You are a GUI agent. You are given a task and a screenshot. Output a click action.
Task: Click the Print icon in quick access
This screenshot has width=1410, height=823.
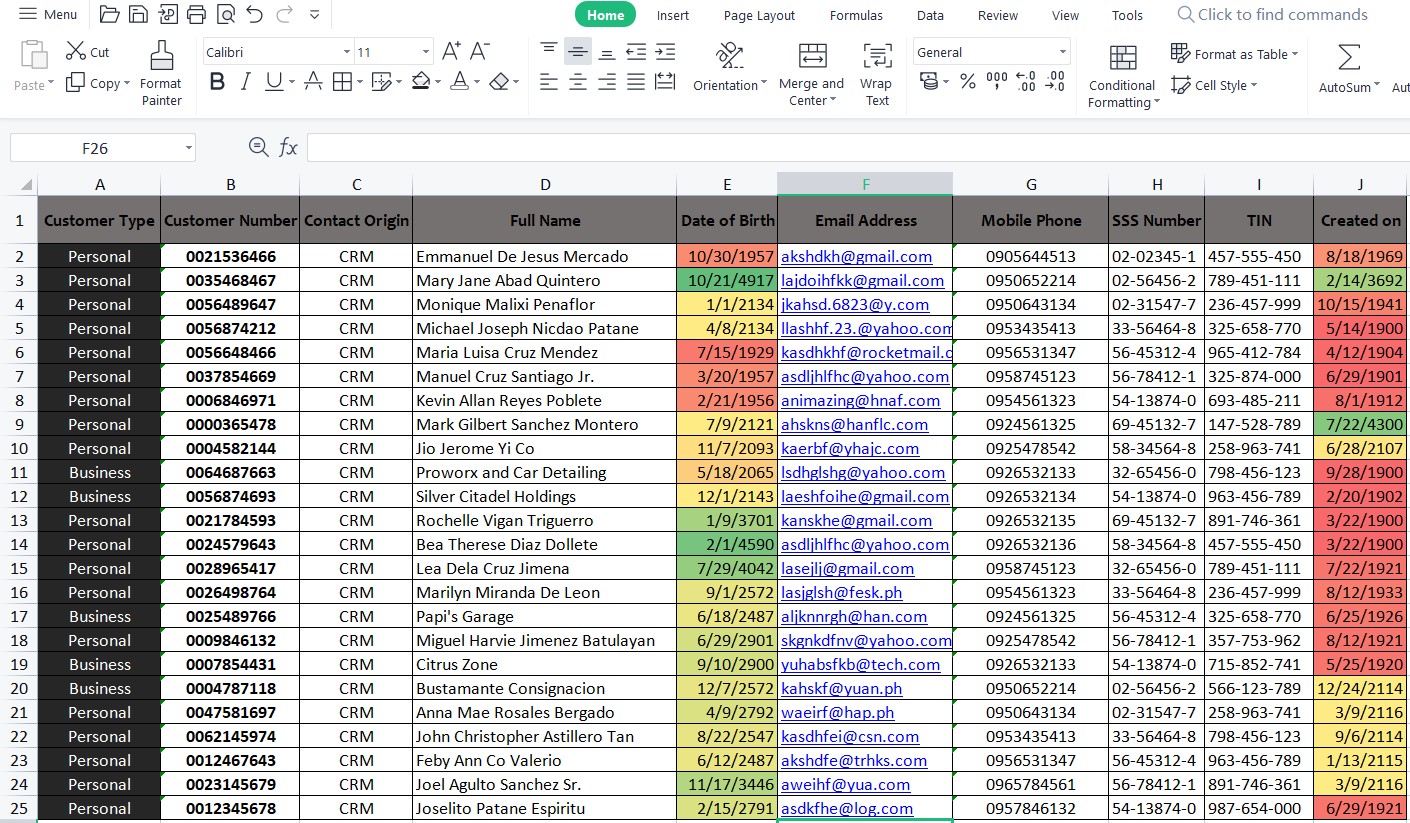click(x=197, y=14)
